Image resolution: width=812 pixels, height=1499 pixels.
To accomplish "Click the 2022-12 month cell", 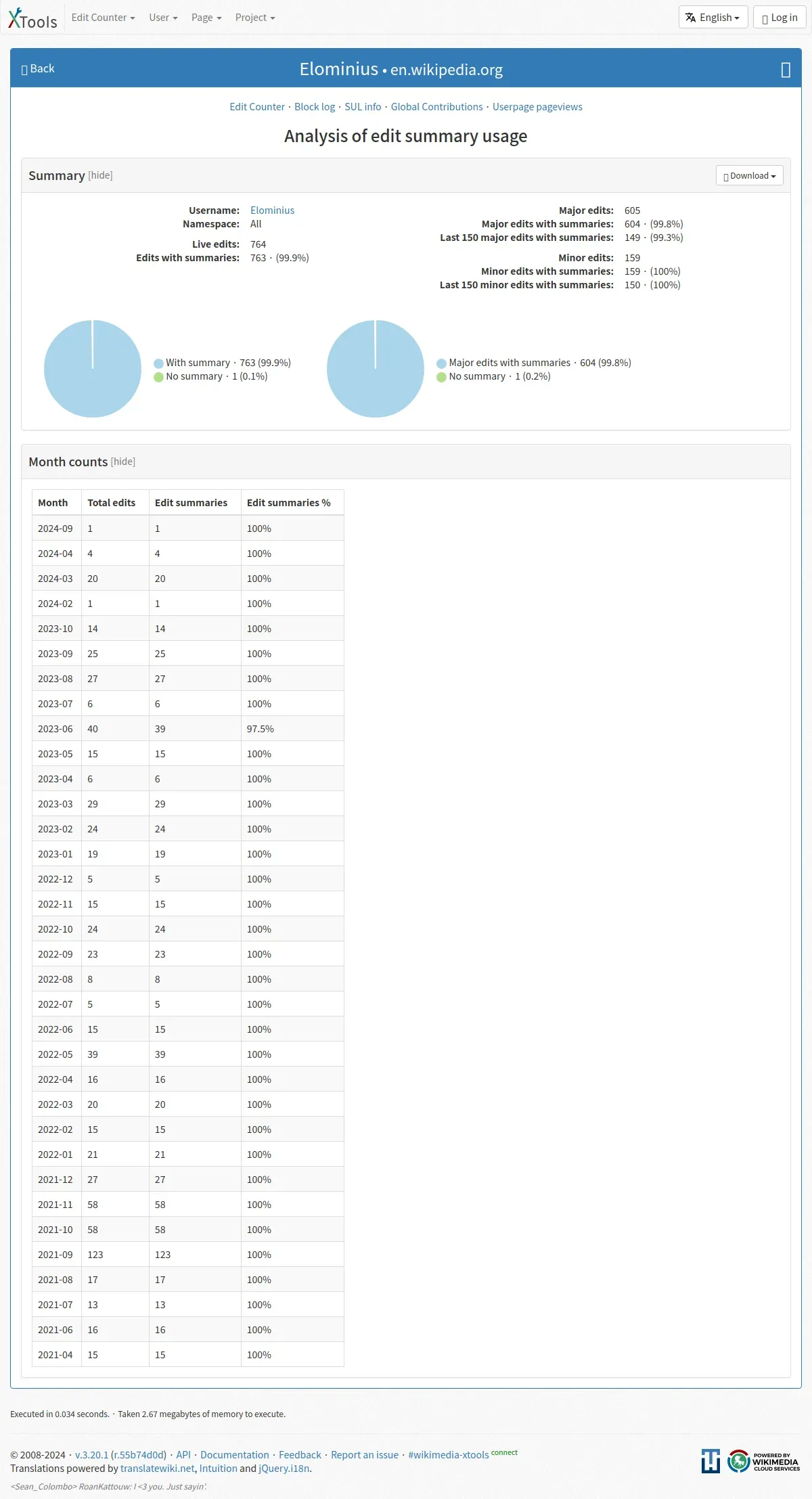I will tap(55, 879).
